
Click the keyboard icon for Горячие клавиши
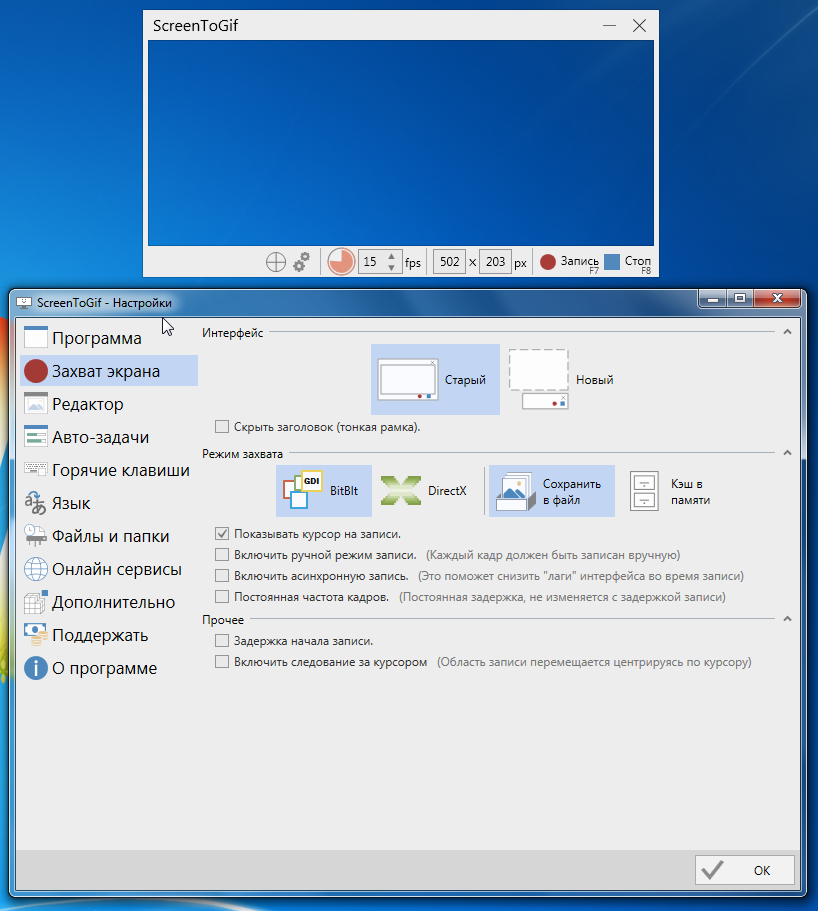[x=35, y=468]
